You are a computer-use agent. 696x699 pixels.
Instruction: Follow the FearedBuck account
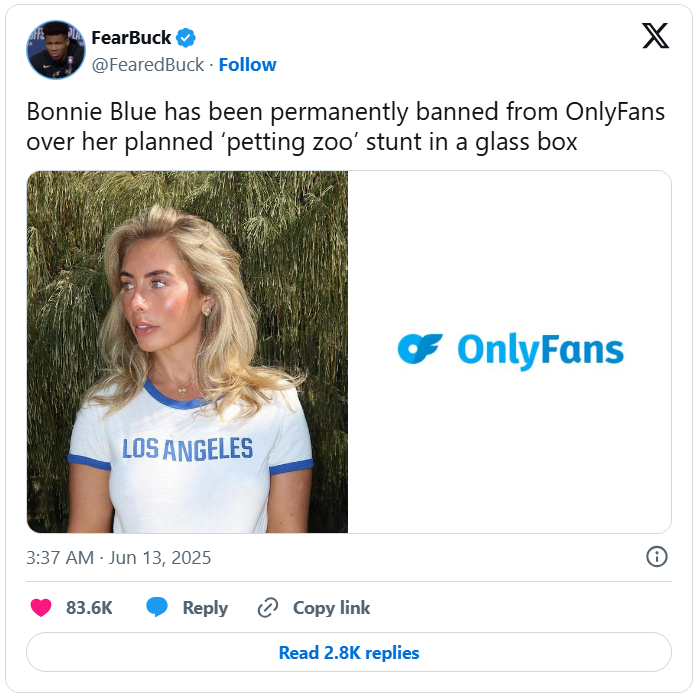(247, 64)
